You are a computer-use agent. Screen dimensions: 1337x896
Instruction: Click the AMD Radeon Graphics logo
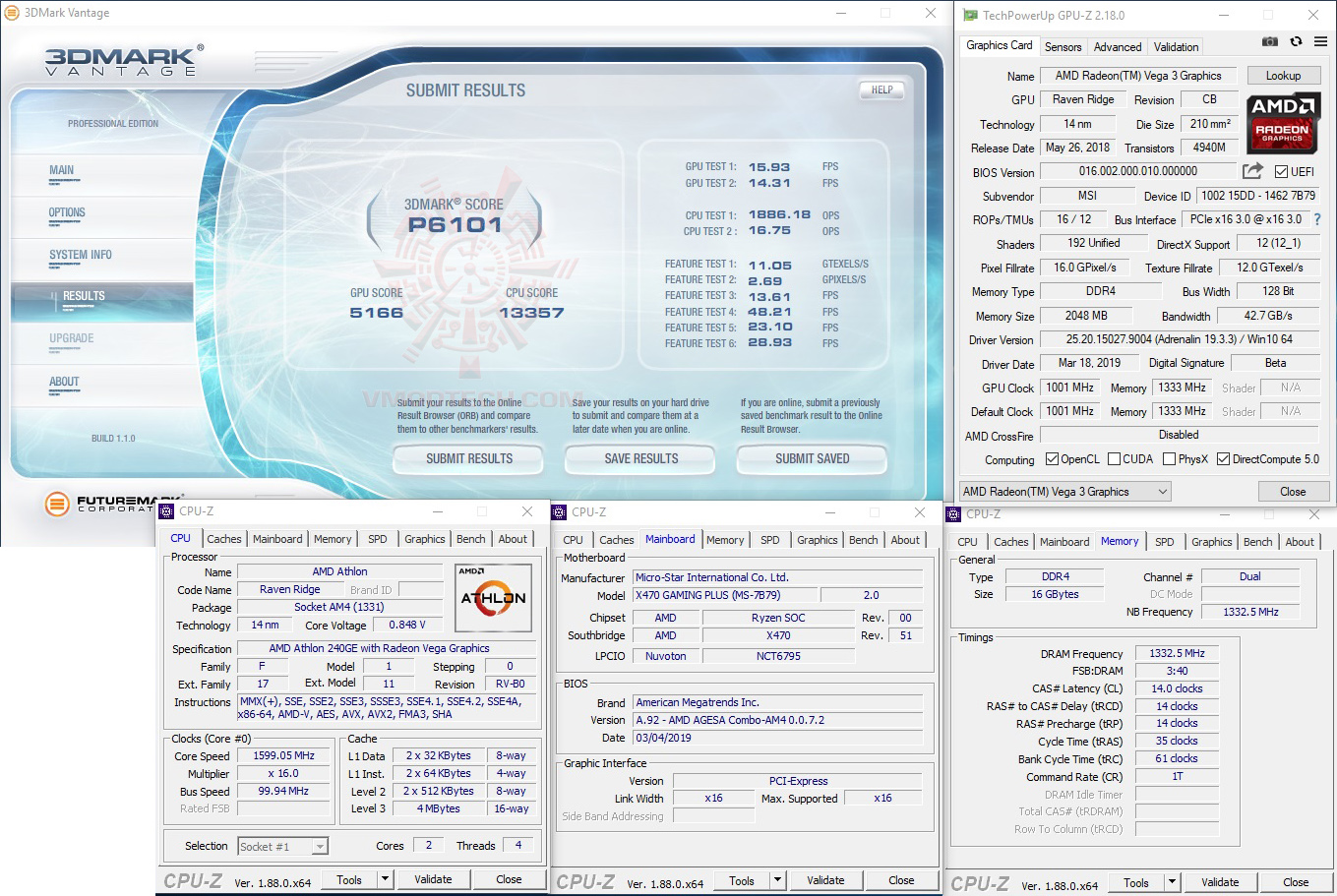click(1283, 124)
